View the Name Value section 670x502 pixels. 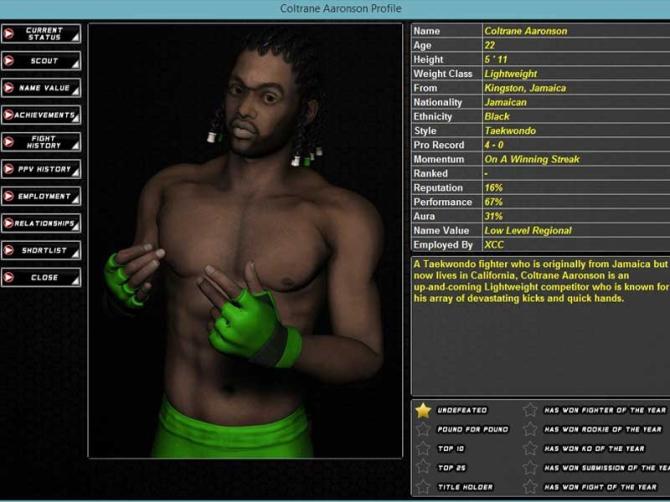pos(41,88)
